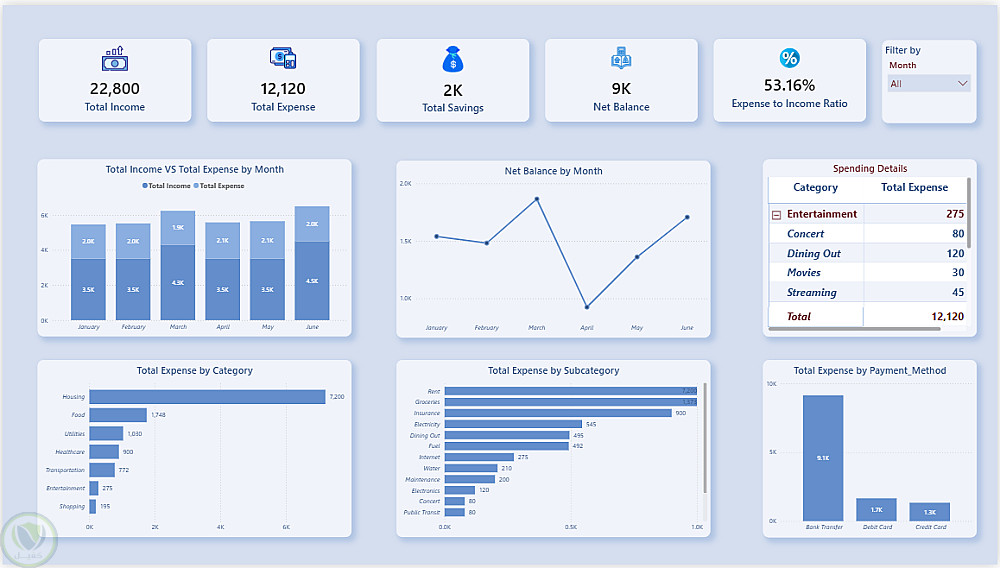Select the Insurance bar in subcategory chart
This screenshot has height=568, width=1000.
coord(558,413)
